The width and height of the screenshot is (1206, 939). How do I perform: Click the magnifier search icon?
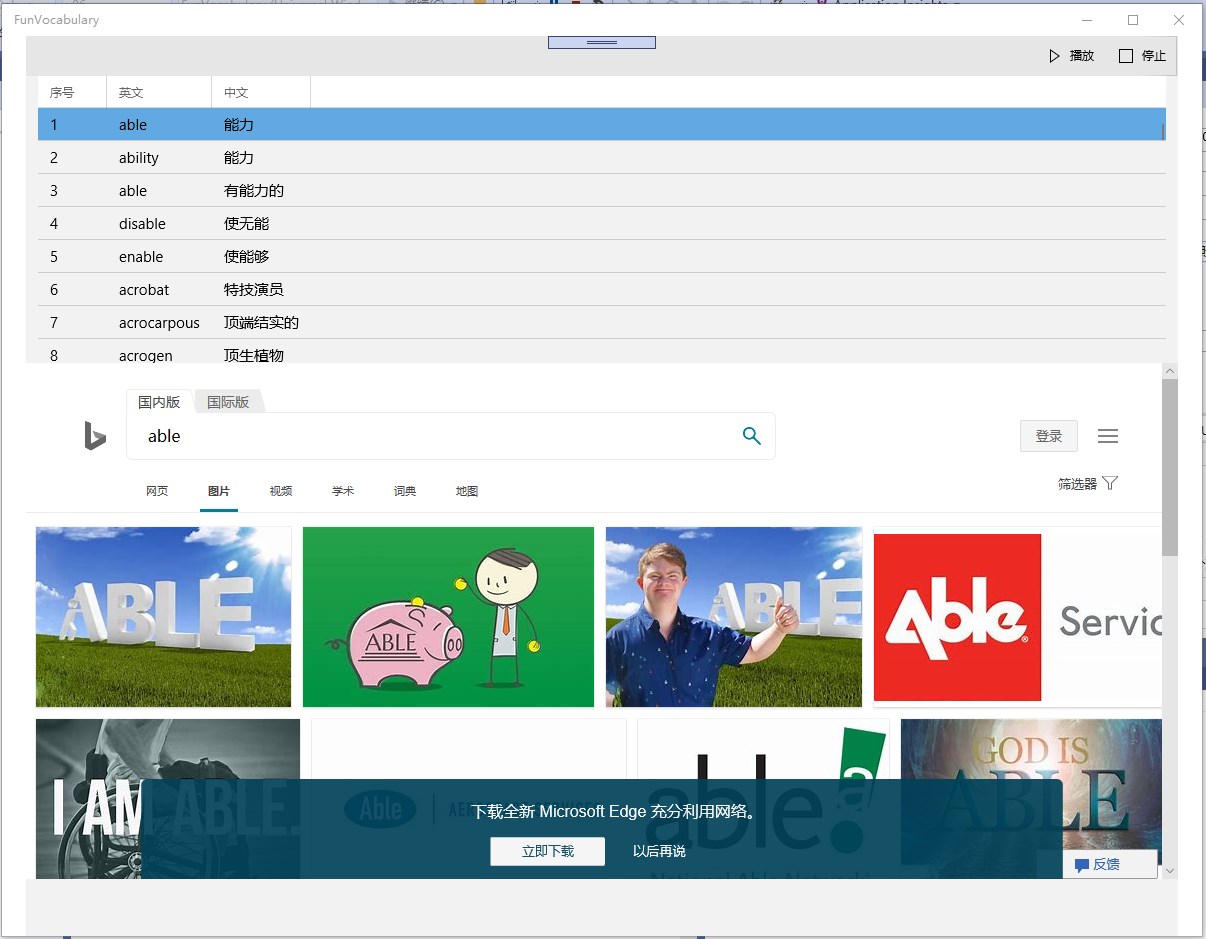(x=751, y=436)
